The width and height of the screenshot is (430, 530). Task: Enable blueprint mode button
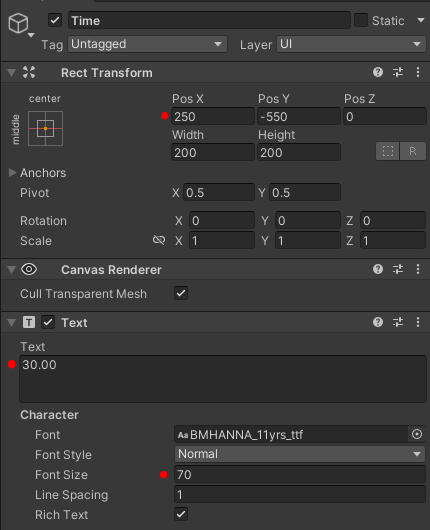coord(388,151)
